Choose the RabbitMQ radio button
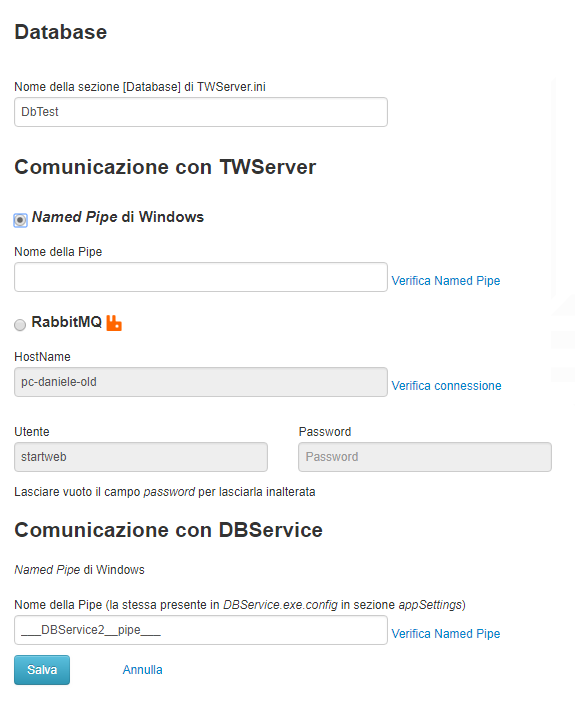 click(x=20, y=325)
